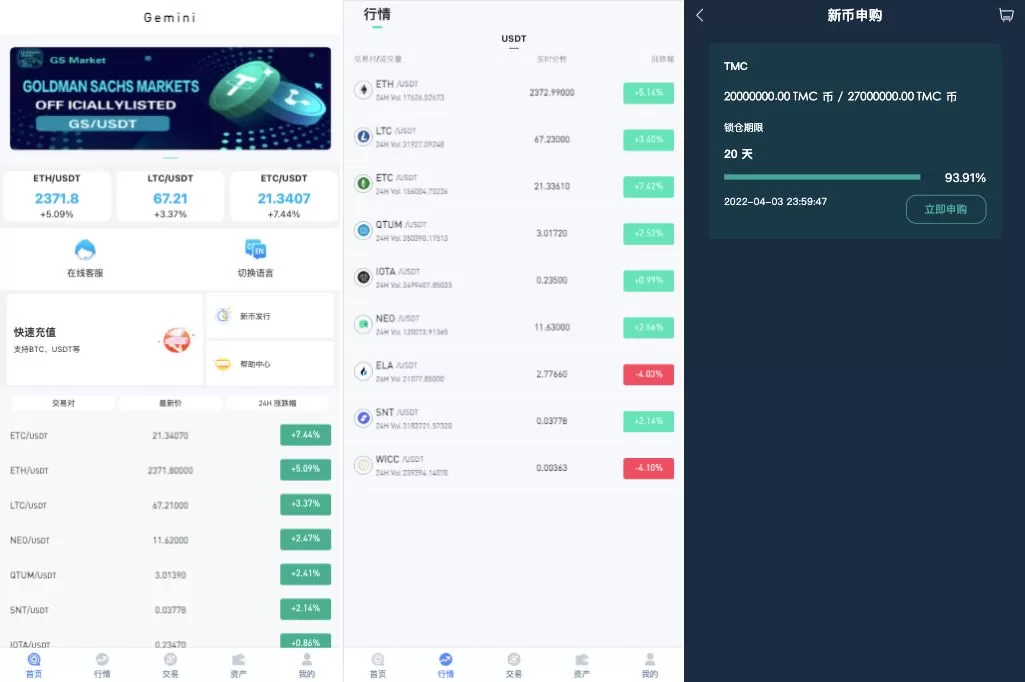Open online customer service (在线客服) icon
1025x682 pixels.
(85, 250)
